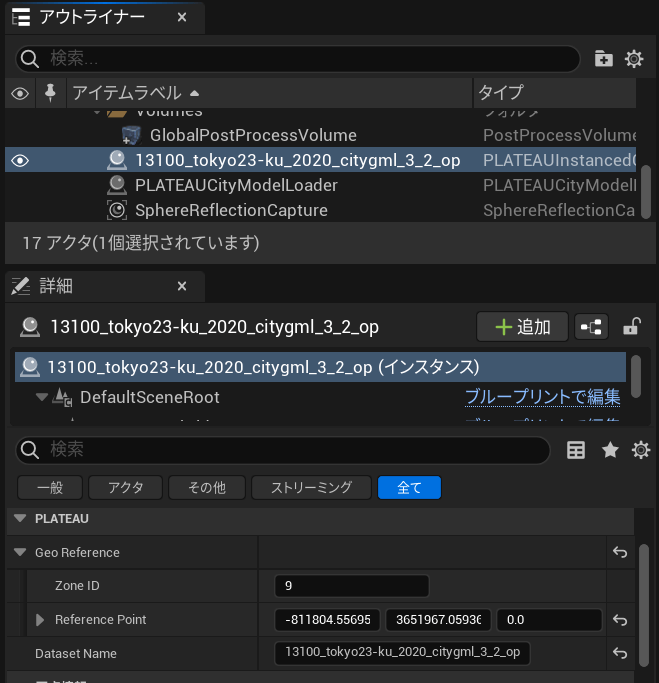Select PLATEAUCityModelLoader row
The width and height of the screenshot is (659, 683).
[x=320, y=186]
